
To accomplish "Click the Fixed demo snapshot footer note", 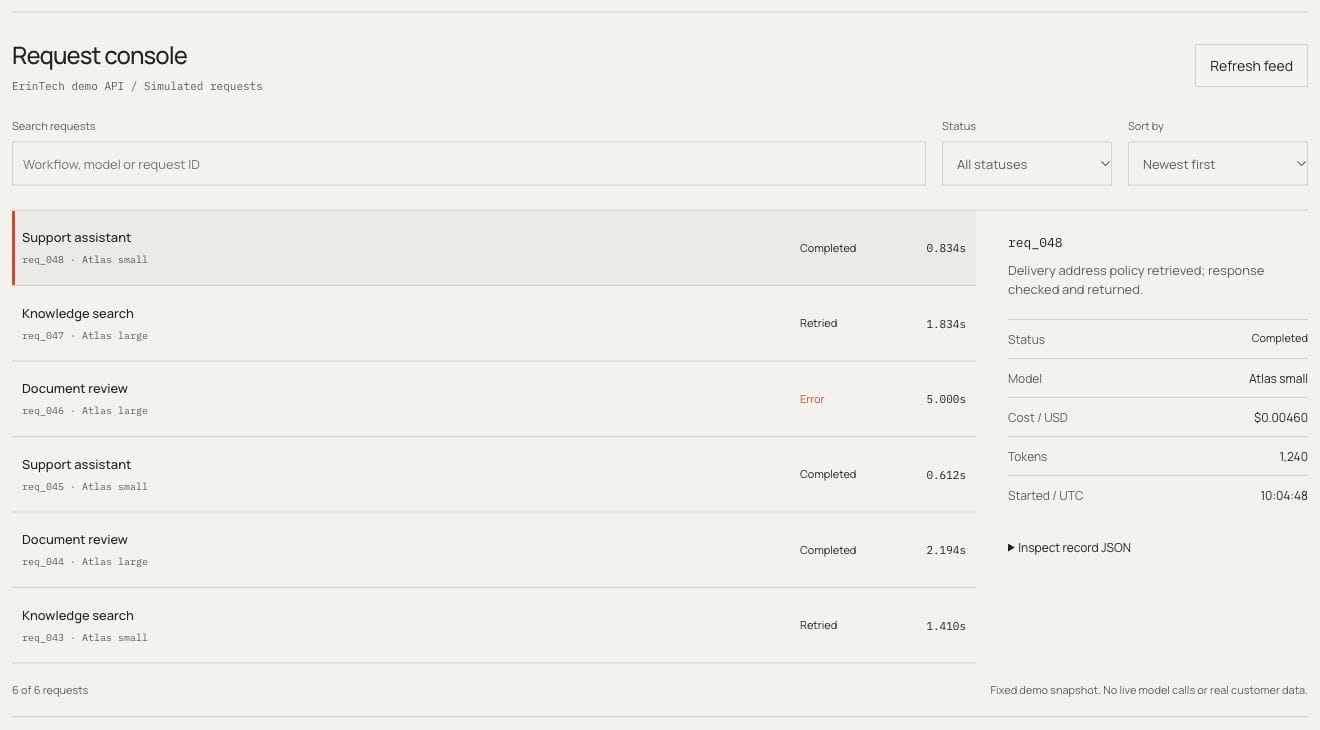I will [1148, 690].
